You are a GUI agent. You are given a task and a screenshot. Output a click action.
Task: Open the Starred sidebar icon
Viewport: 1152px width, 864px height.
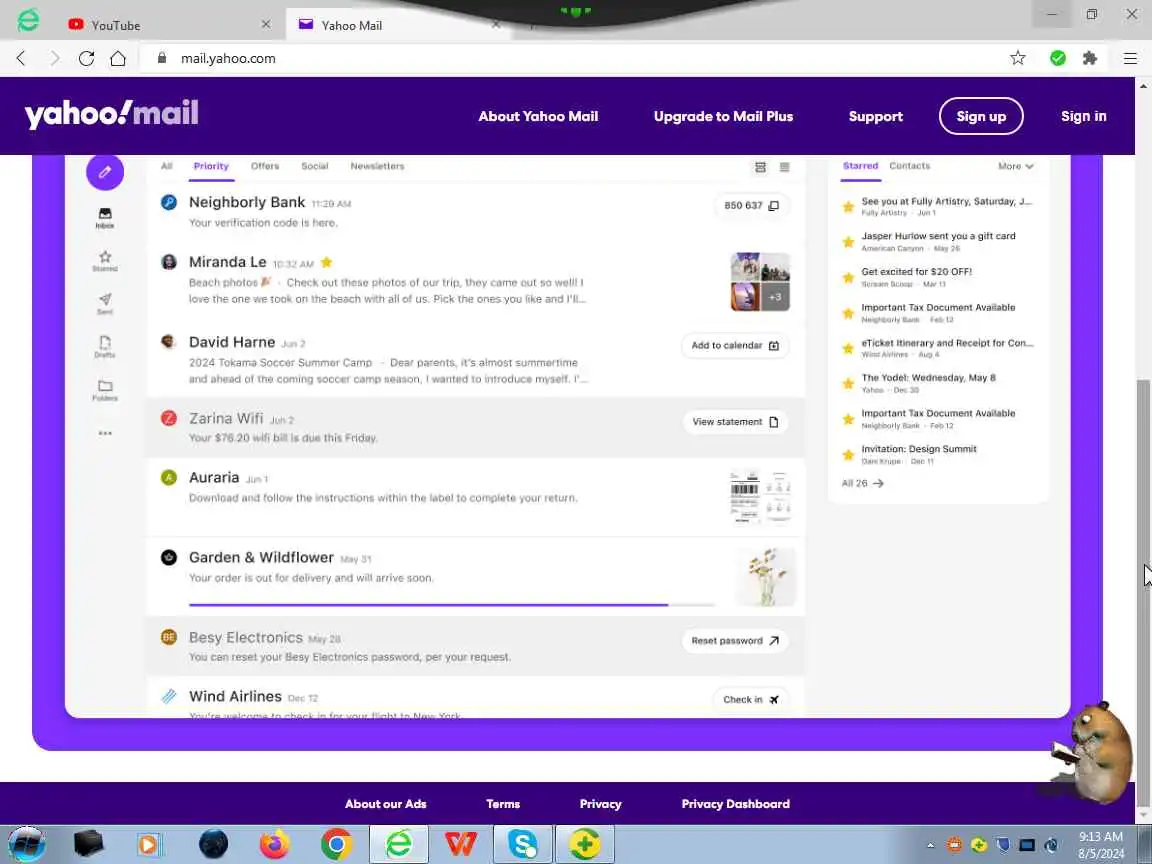(x=105, y=260)
